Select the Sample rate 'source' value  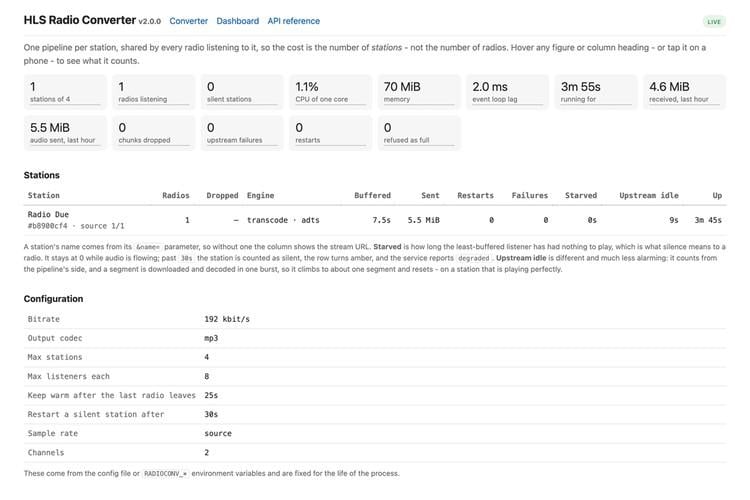click(x=218, y=433)
